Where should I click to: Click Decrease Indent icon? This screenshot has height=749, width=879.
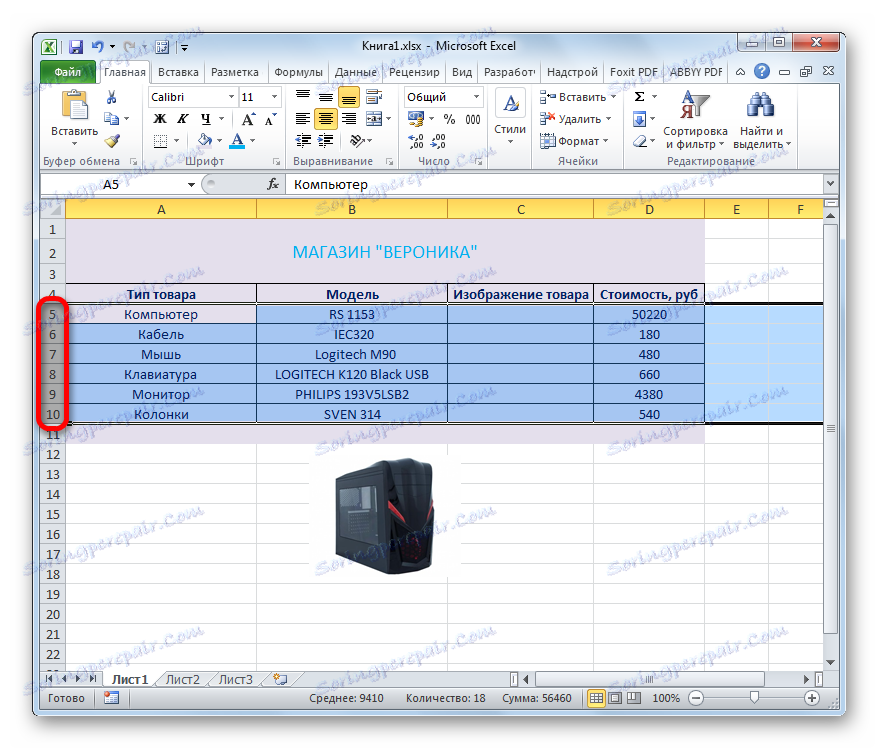303,140
